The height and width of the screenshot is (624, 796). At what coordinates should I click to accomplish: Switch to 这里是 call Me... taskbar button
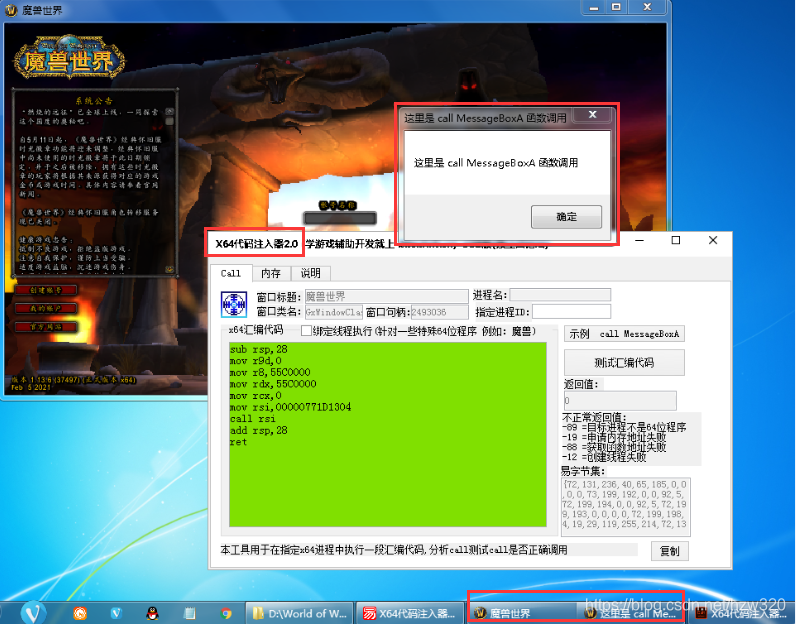point(631,613)
